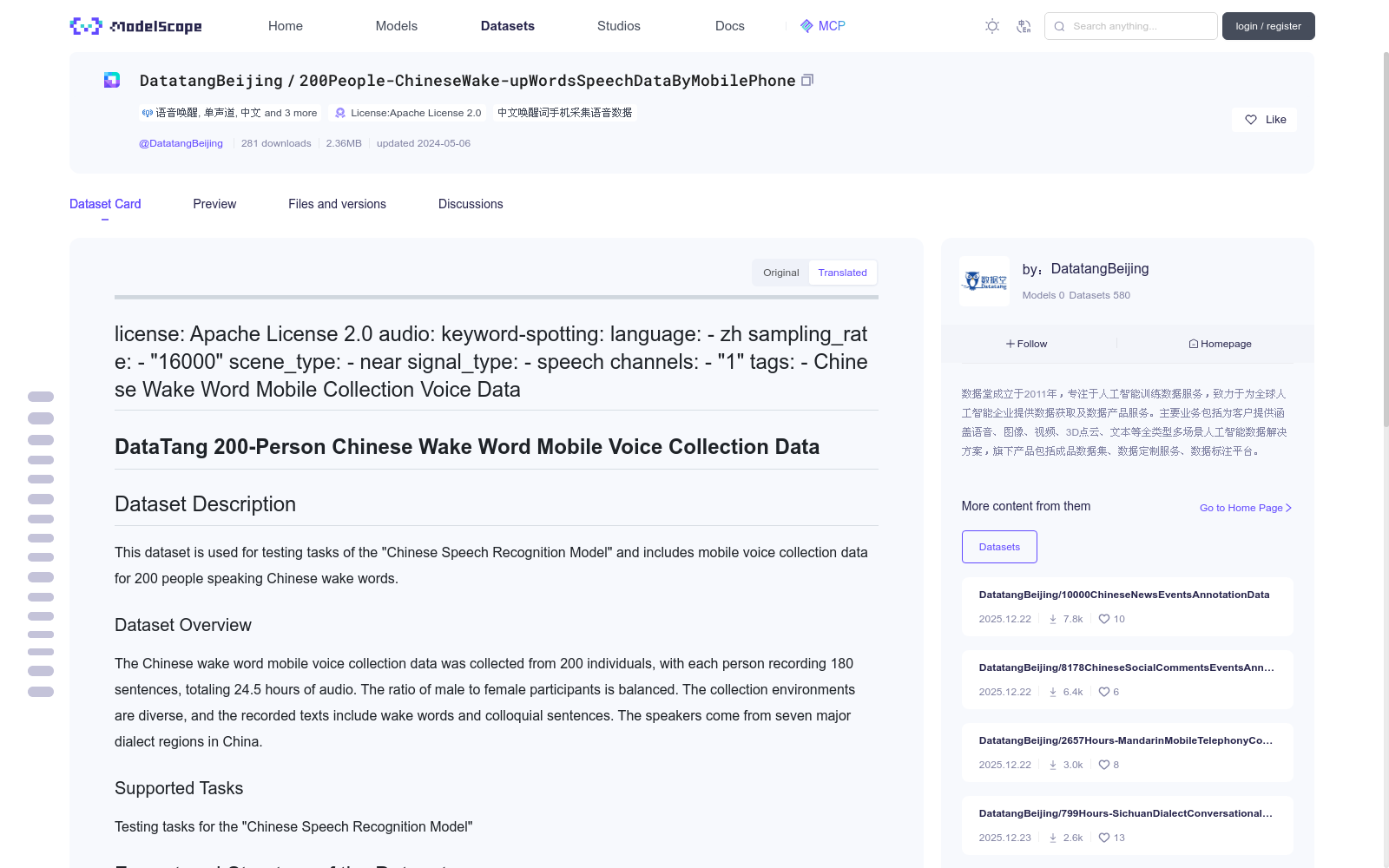
Task: Click chevron arrow beside Go to Home Page
Action: pyautogui.click(x=1288, y=508)
